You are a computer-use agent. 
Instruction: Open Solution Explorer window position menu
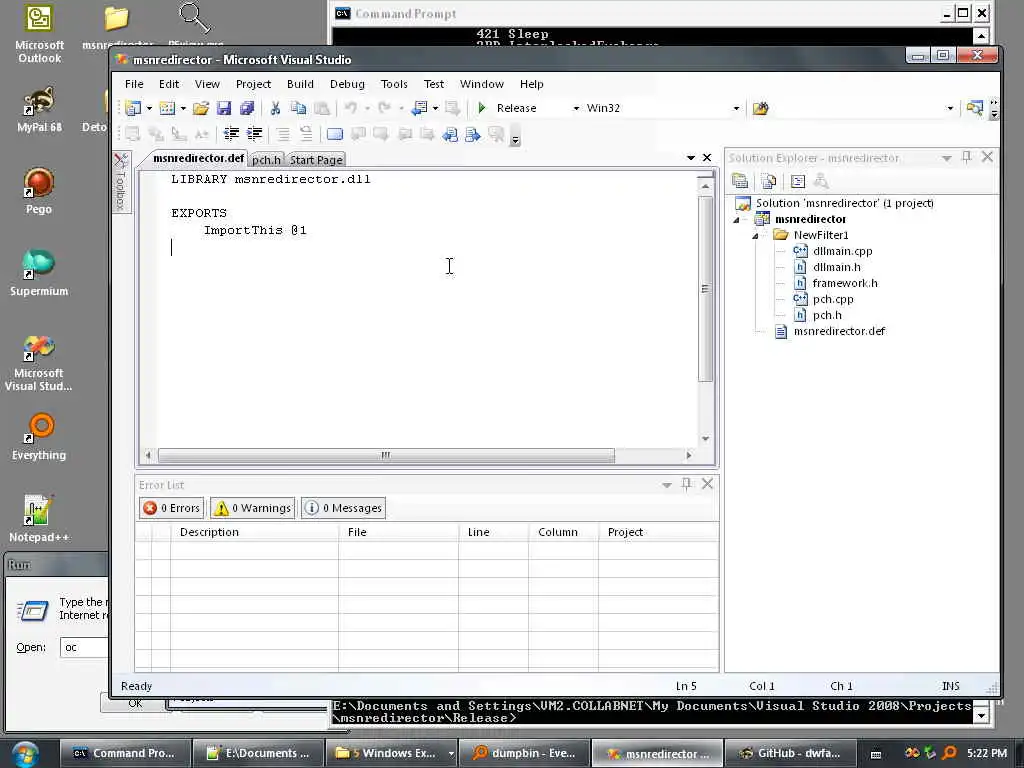coord(946,158)
